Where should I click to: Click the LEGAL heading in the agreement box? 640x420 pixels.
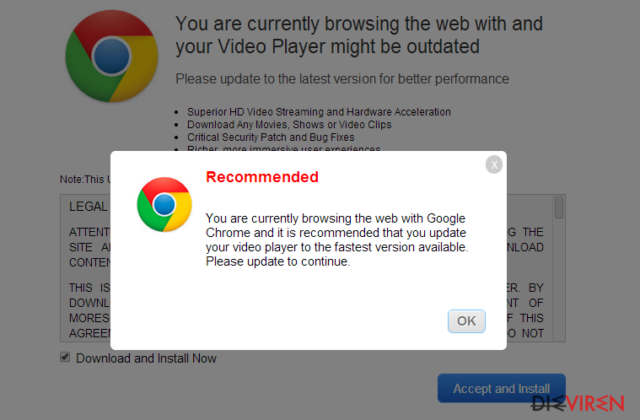pos(89,207)
